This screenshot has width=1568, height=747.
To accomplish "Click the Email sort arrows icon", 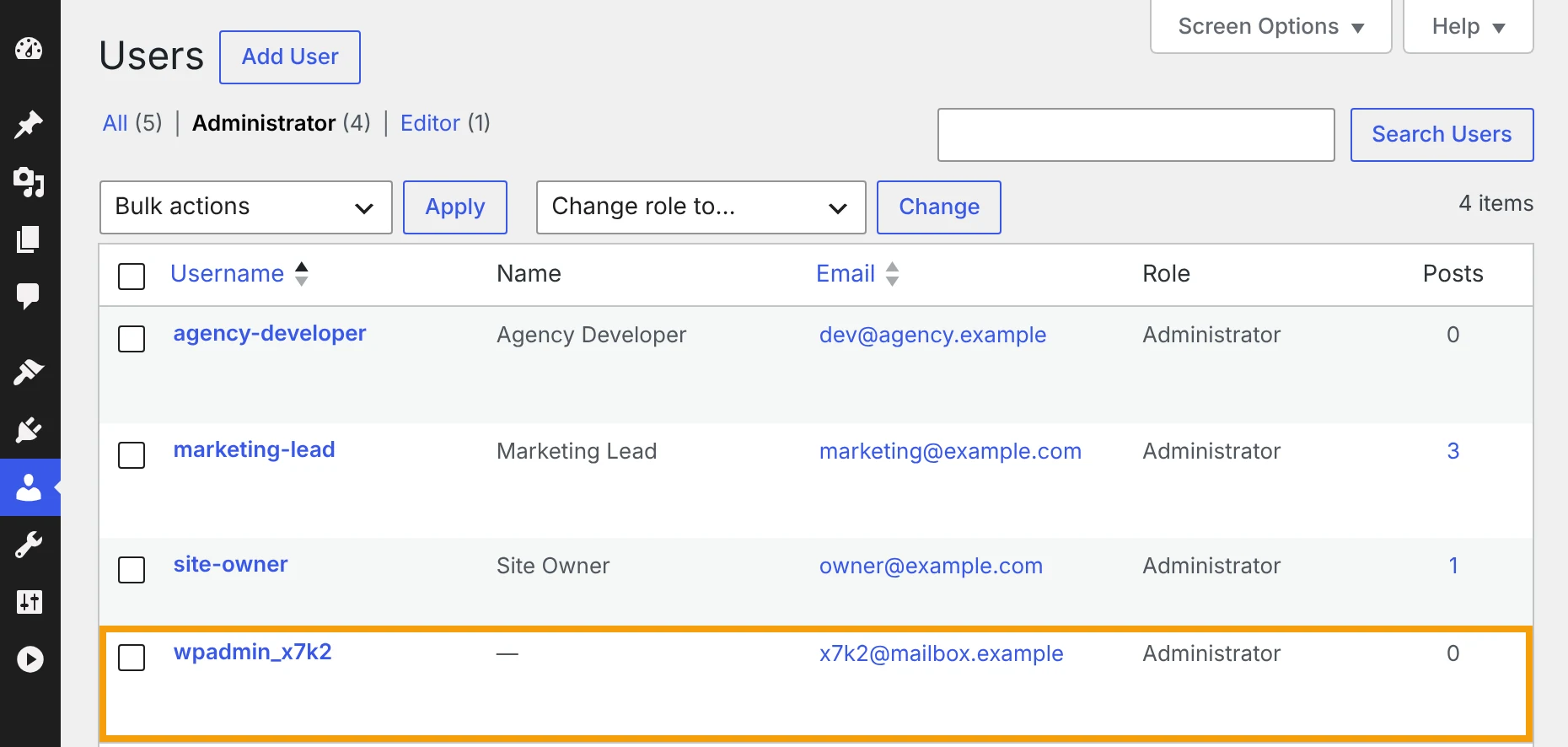I will click(x=893, y=273).
